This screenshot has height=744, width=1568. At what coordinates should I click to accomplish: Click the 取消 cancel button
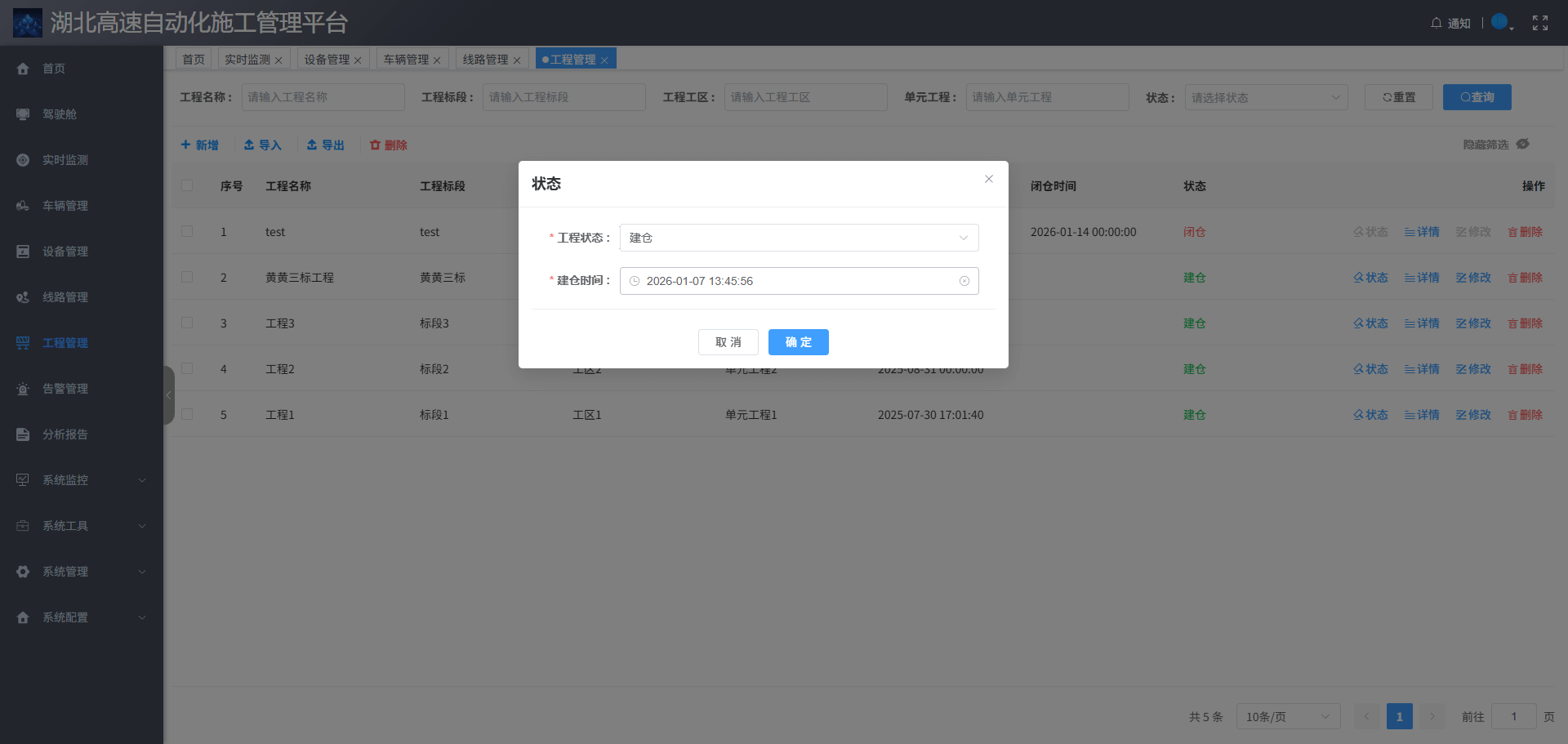pos(728,342)
